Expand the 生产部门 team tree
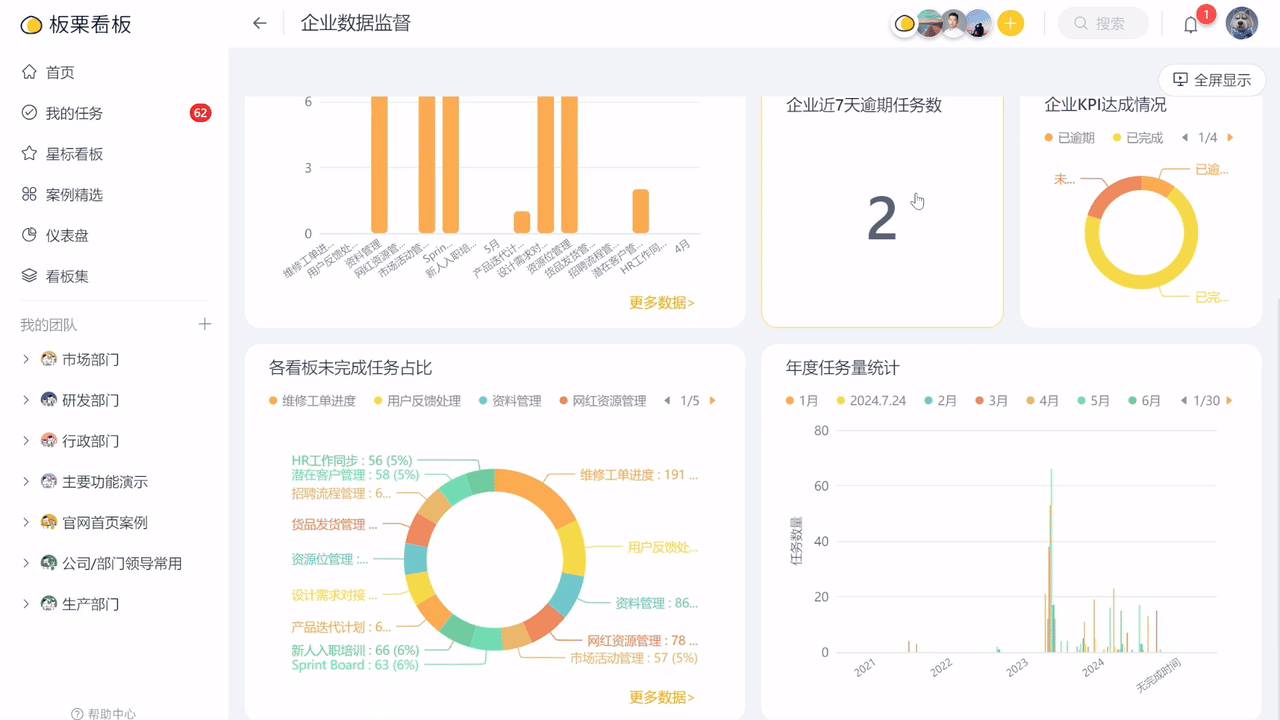 click(26, 604)
